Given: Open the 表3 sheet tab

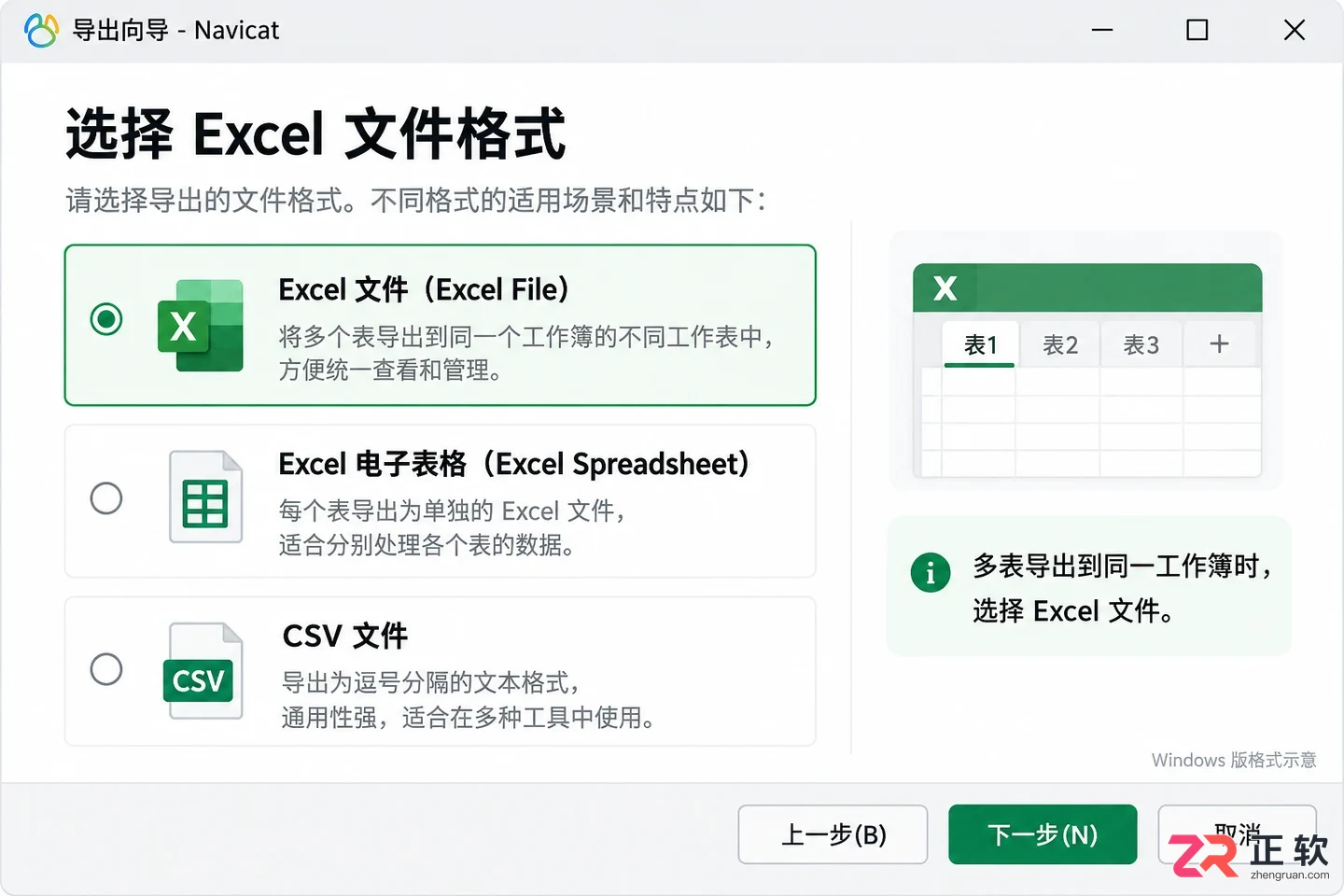Looking at the screenshot, I should [x=1141, y=344].
